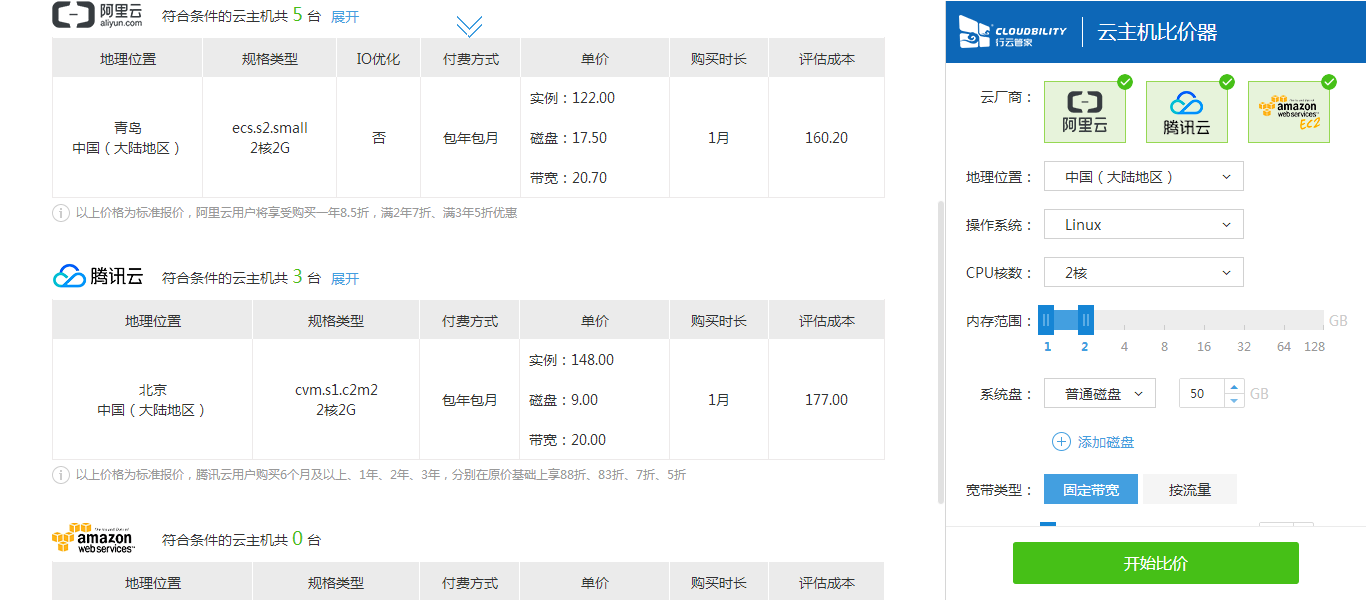Click the 128 label on memory scale
This screenshot has height=600, width=1366.
[x=1314, y=347]
